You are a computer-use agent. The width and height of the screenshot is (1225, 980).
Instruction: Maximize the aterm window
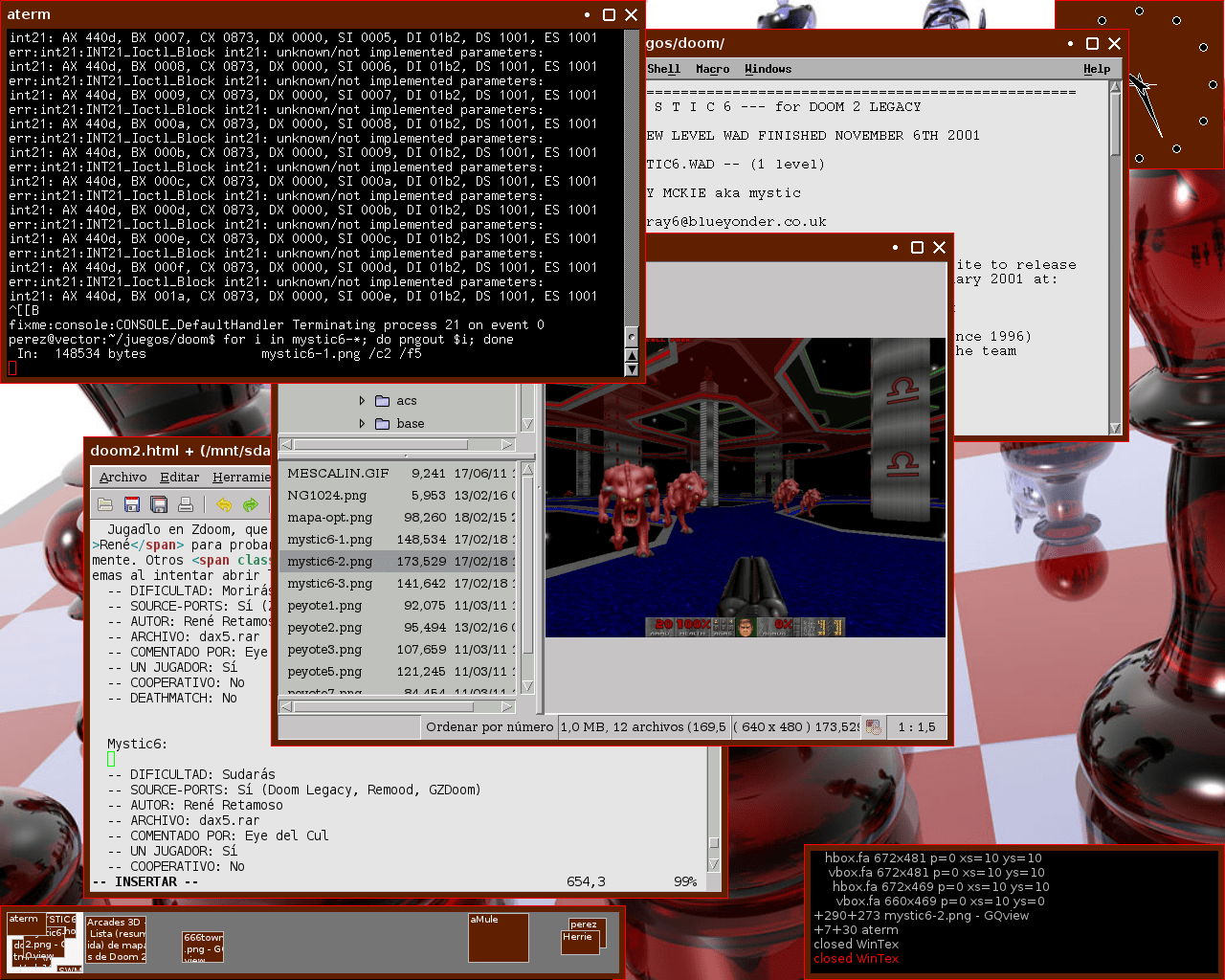[x=609, y=15]
